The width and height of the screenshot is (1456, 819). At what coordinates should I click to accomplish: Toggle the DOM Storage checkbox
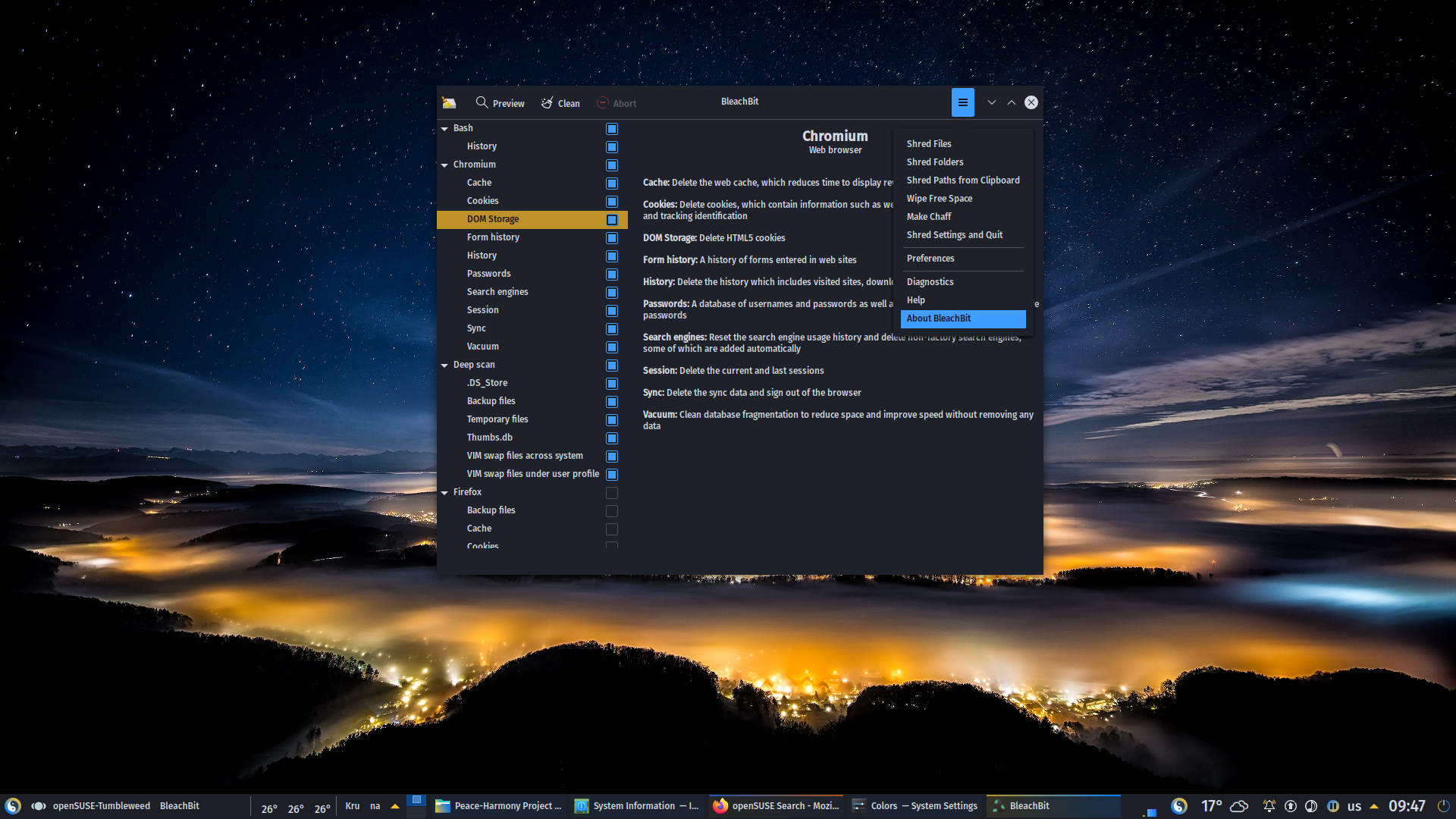coord(612,220)
